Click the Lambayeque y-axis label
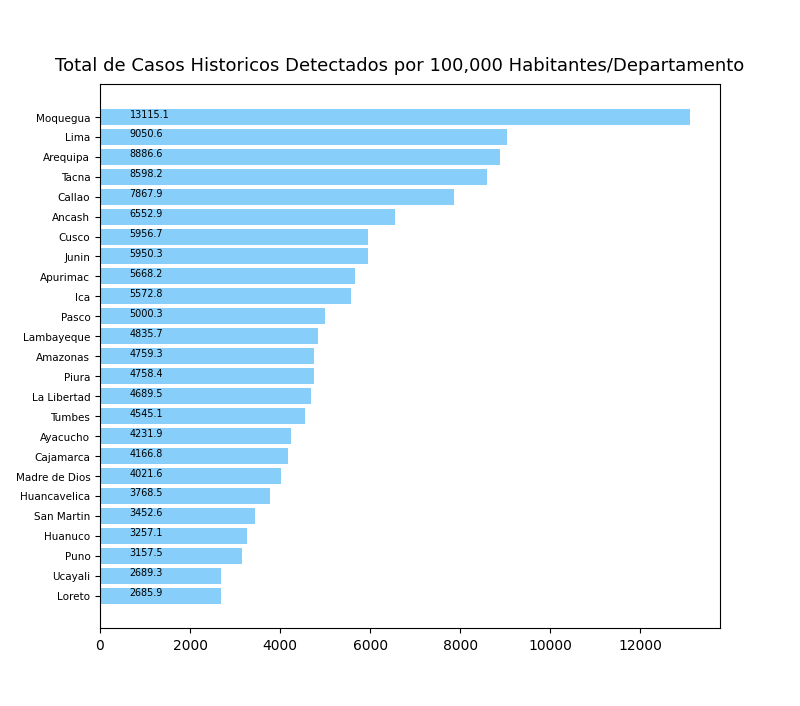 click(56, 338)
